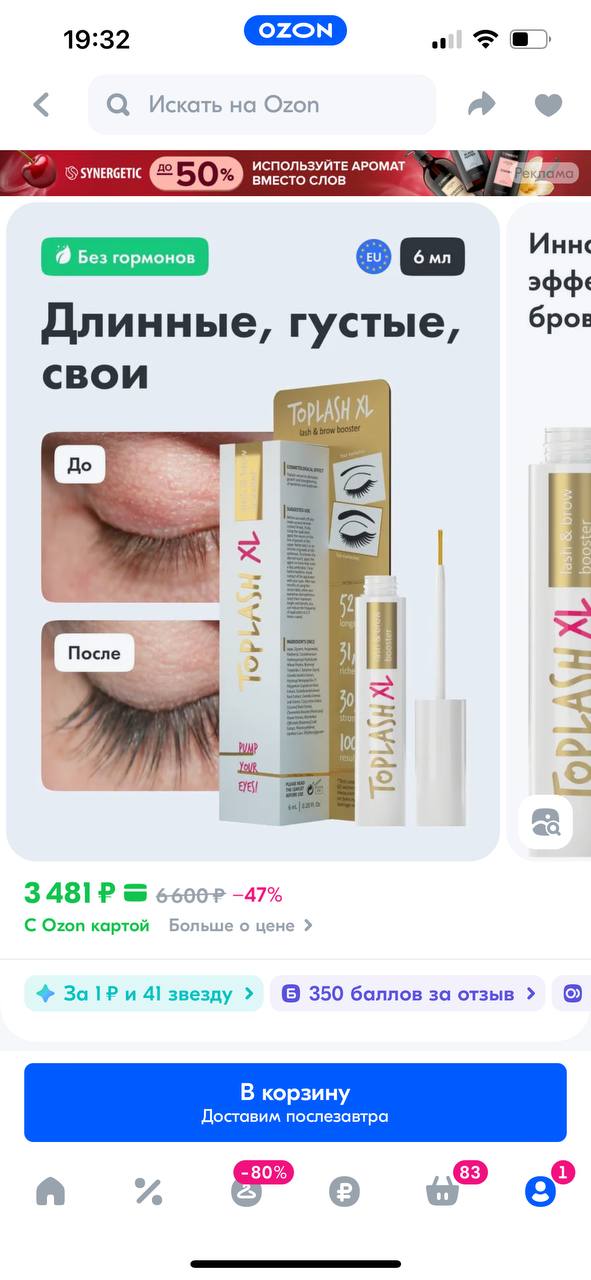Open the ruble Ozon bank tab
The image size is (591, 1280).
click(x=344, y=1191)
